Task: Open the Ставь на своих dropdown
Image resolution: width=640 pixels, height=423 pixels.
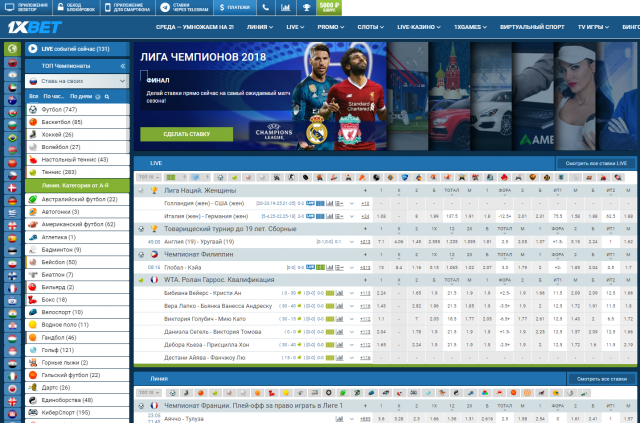Action: [77, 81]
